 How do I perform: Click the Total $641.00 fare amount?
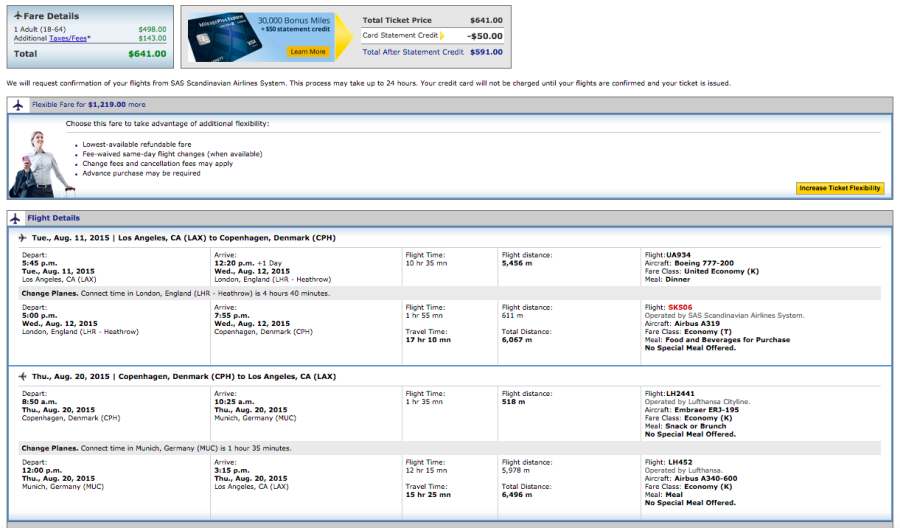[147, 54]
